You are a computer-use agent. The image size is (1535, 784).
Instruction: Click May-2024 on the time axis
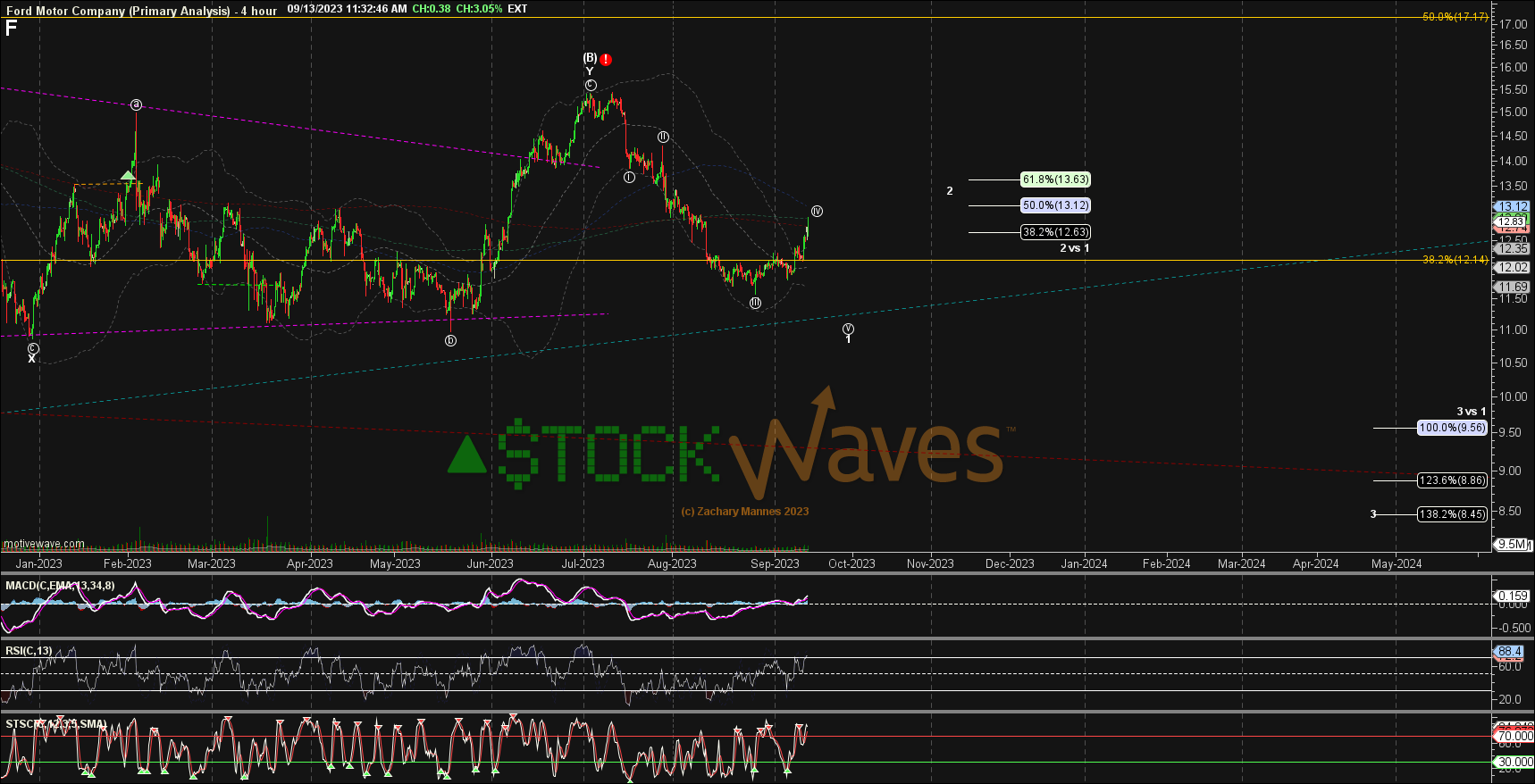tap(1397, 563)
